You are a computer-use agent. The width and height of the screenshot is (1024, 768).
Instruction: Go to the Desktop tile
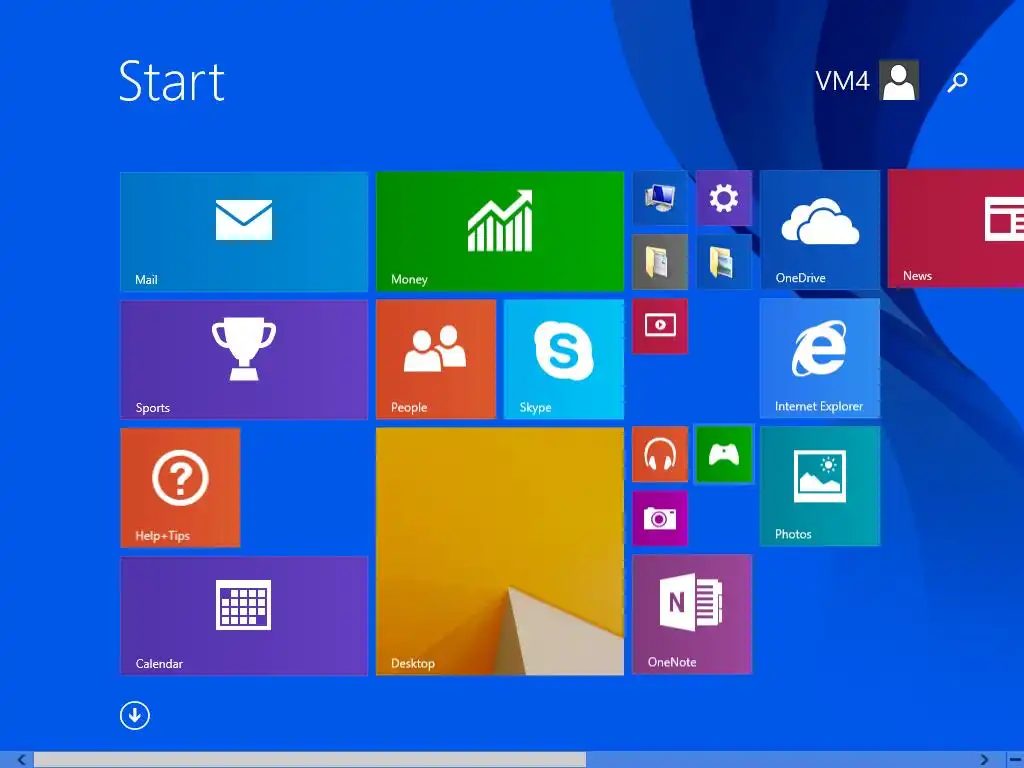[500, 551]
